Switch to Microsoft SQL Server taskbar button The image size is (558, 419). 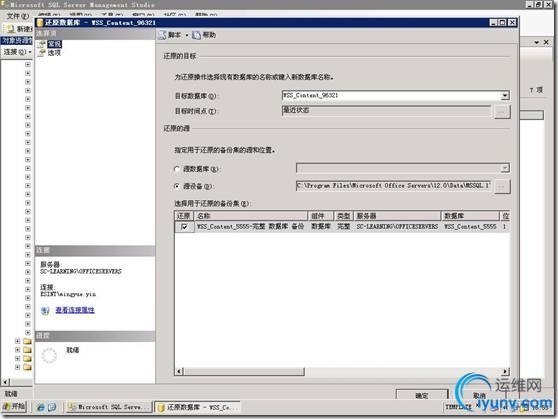[109, 407]
